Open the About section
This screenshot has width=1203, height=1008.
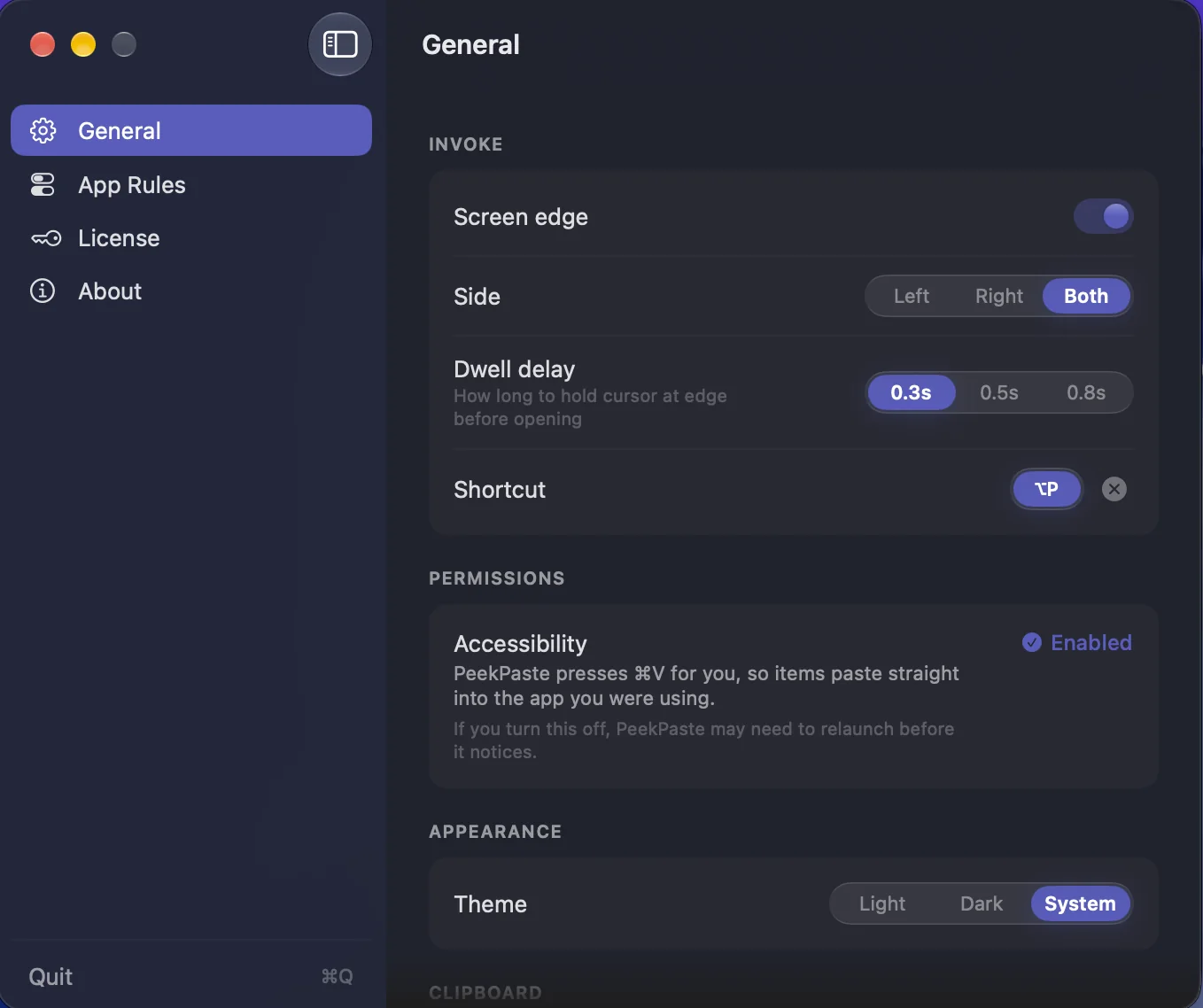click(191, 291)
